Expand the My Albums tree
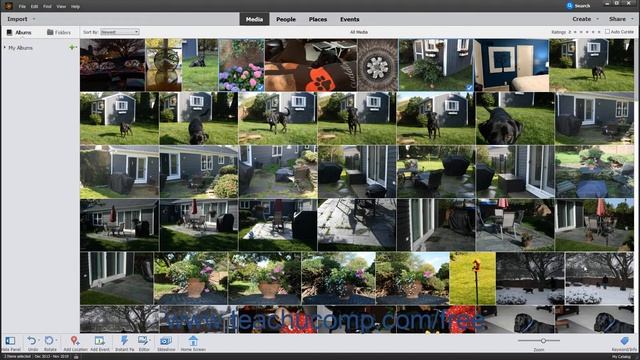The width and height of the screenshot is (640, 360). (x=5, y=48)
